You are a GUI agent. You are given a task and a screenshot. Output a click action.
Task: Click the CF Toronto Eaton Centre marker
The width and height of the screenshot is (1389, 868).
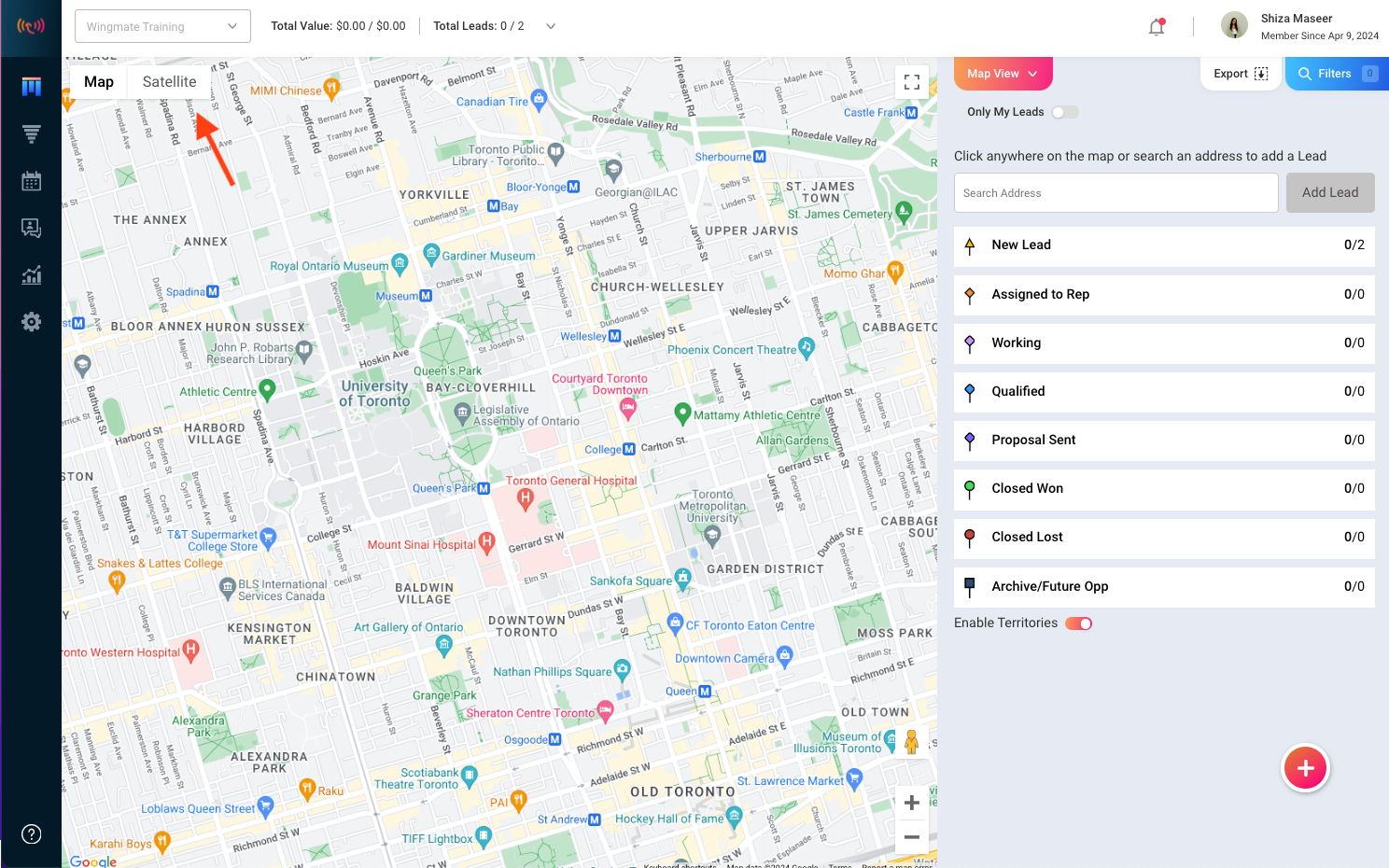click(x=676, y=623)
